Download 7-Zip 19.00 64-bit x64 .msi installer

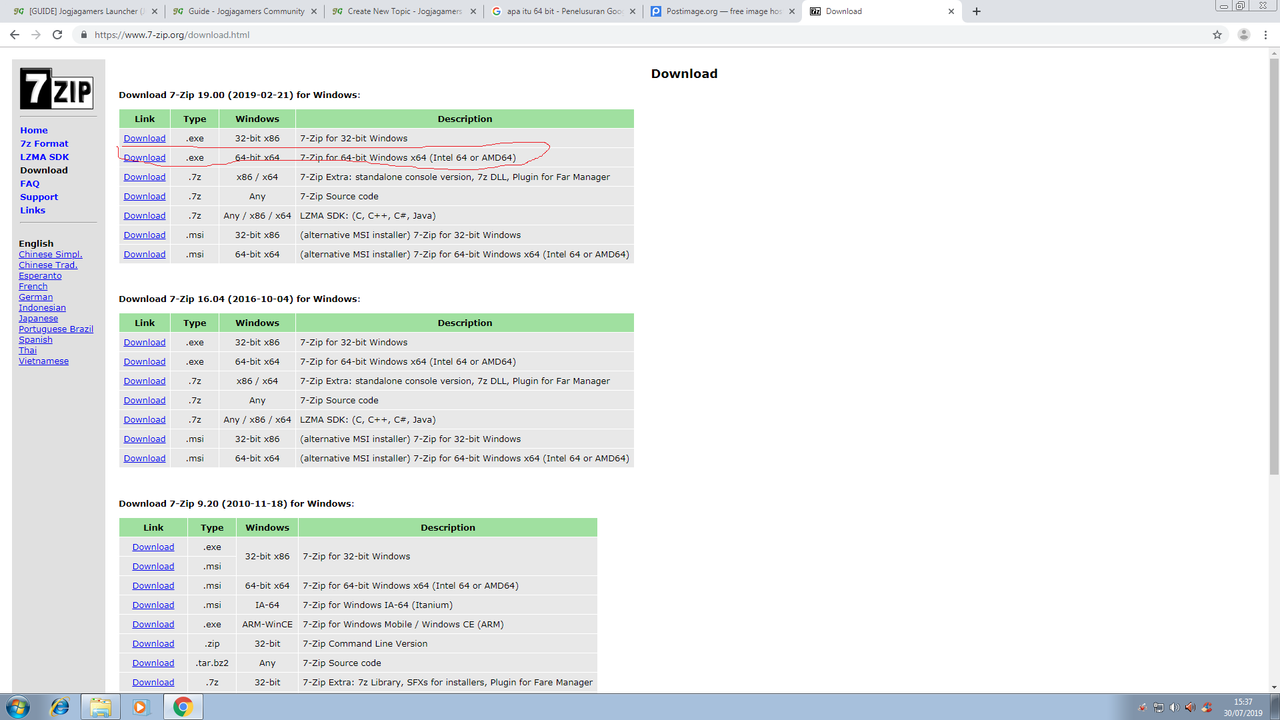point(145,254)
